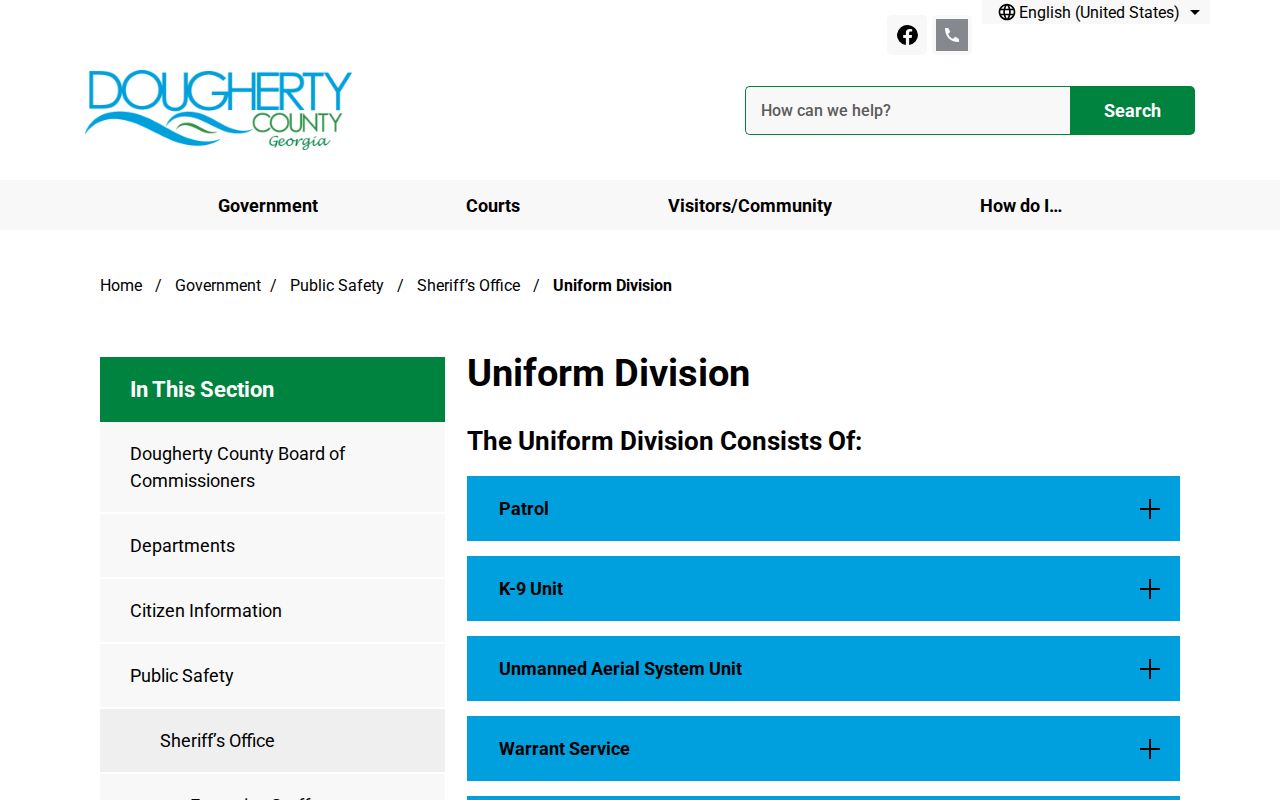
Task: Open the Facebook icon link
Action: pyautogui.click(x=907, y=35)
